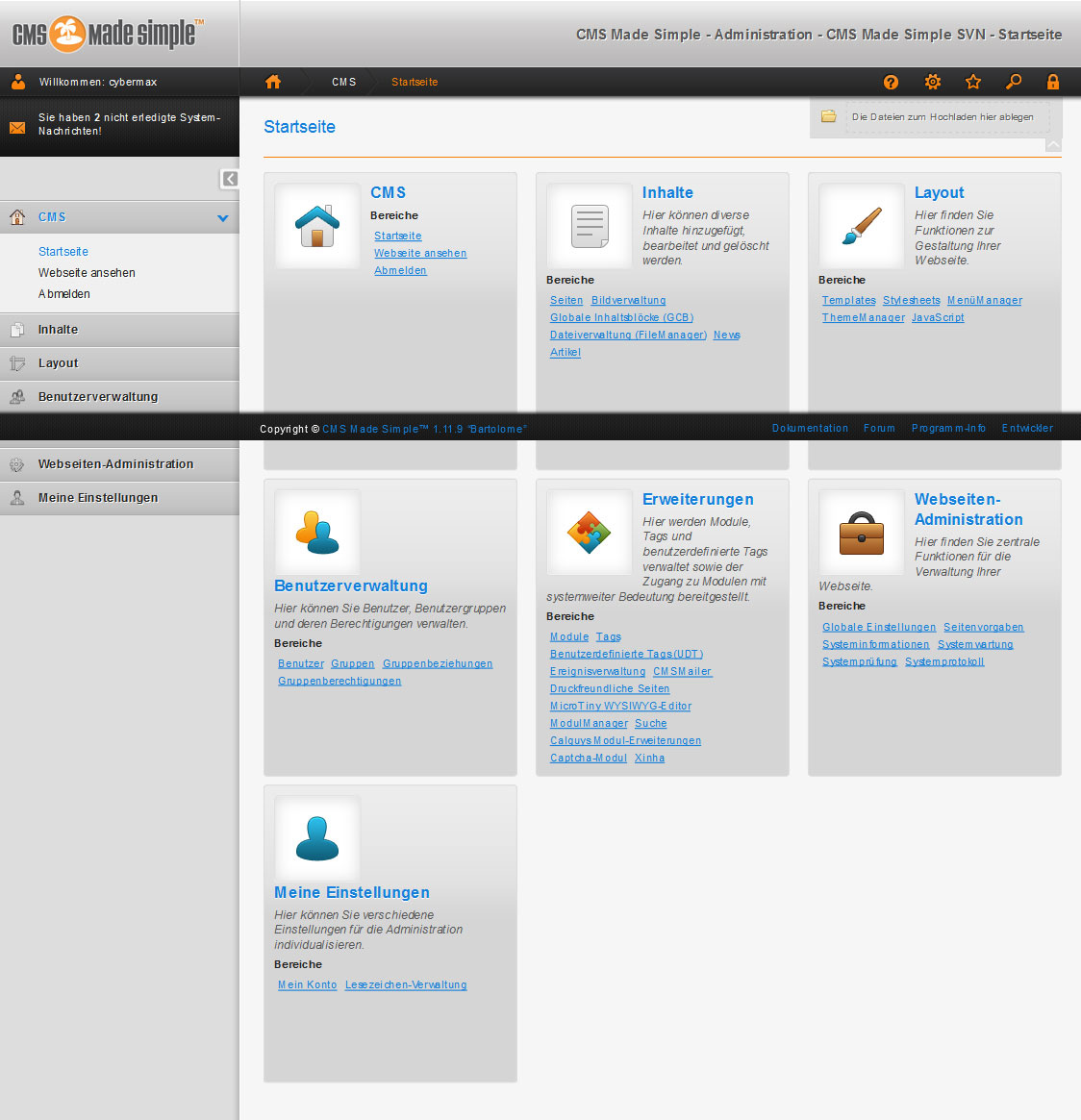Open the Dokumentation footer link
Viewport: 1081px width, 1120px height.
click(x=810, y=428)
